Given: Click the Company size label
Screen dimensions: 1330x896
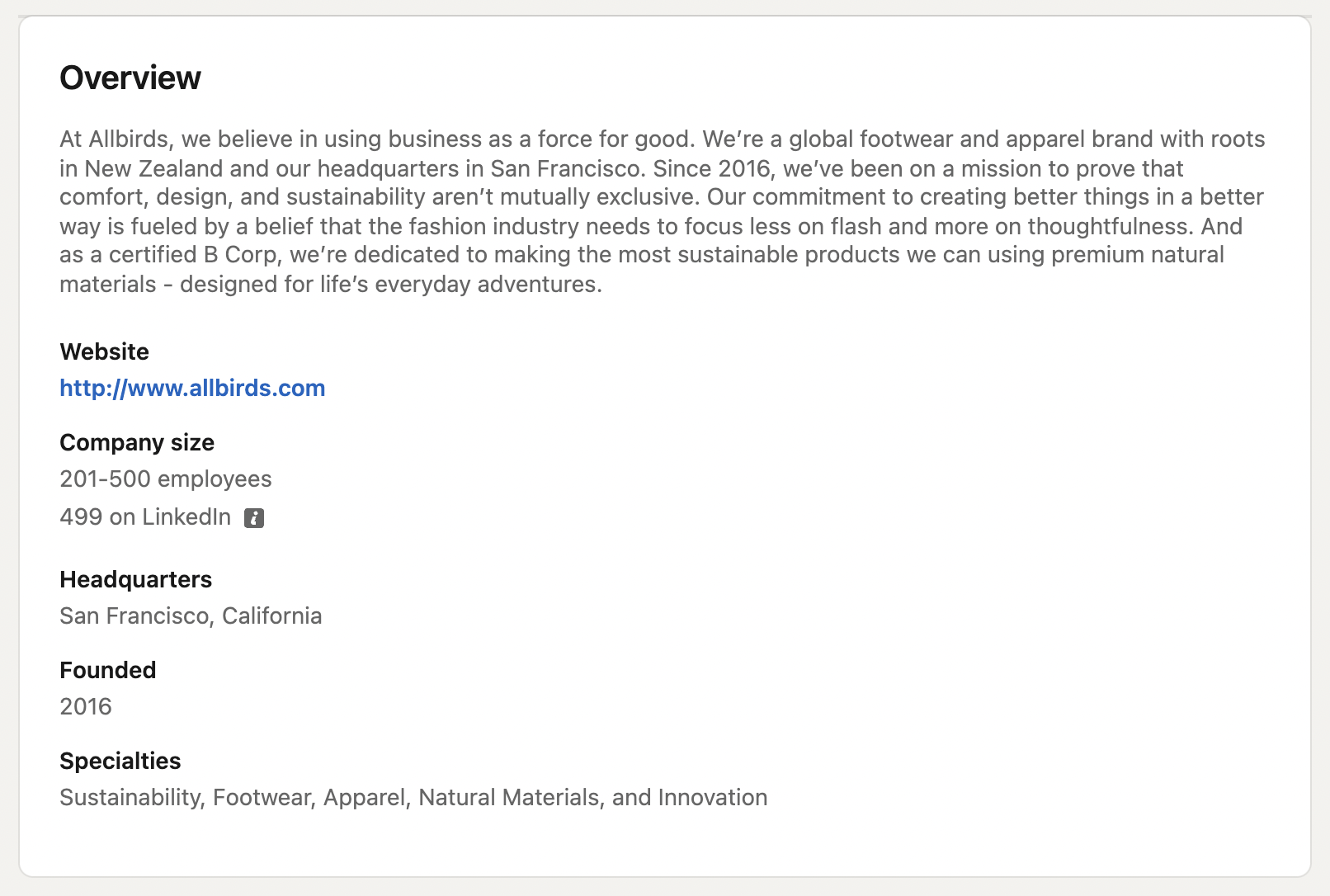Looking at the screenshot, I should coord(137,442).
